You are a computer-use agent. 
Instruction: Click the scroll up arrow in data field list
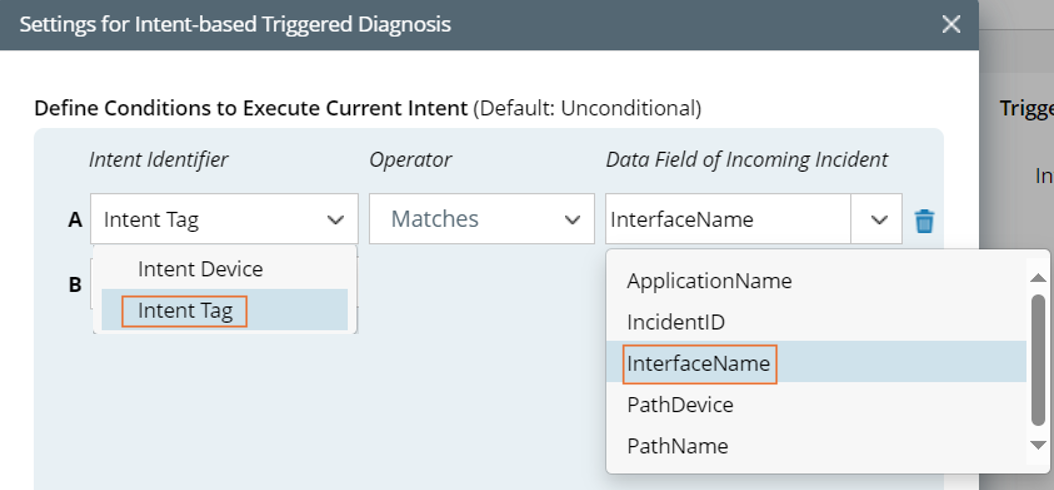(x=1039, y=277)
